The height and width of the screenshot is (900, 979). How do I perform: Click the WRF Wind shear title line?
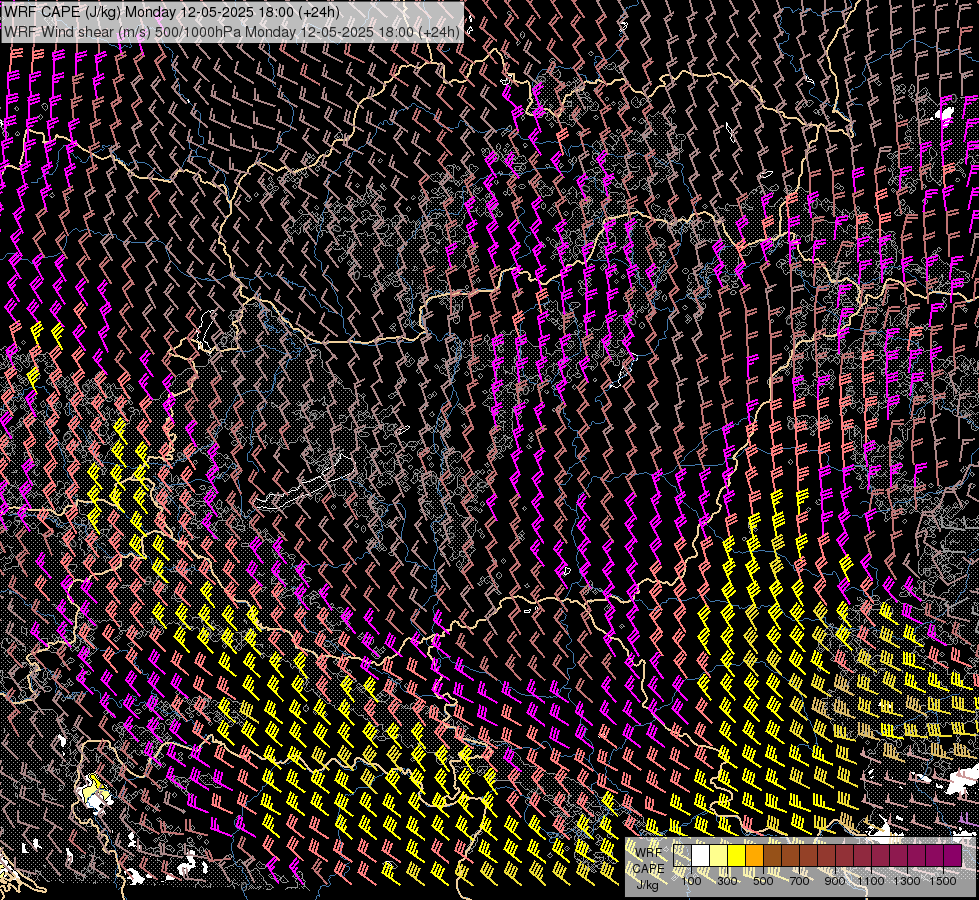click(232, 32)
